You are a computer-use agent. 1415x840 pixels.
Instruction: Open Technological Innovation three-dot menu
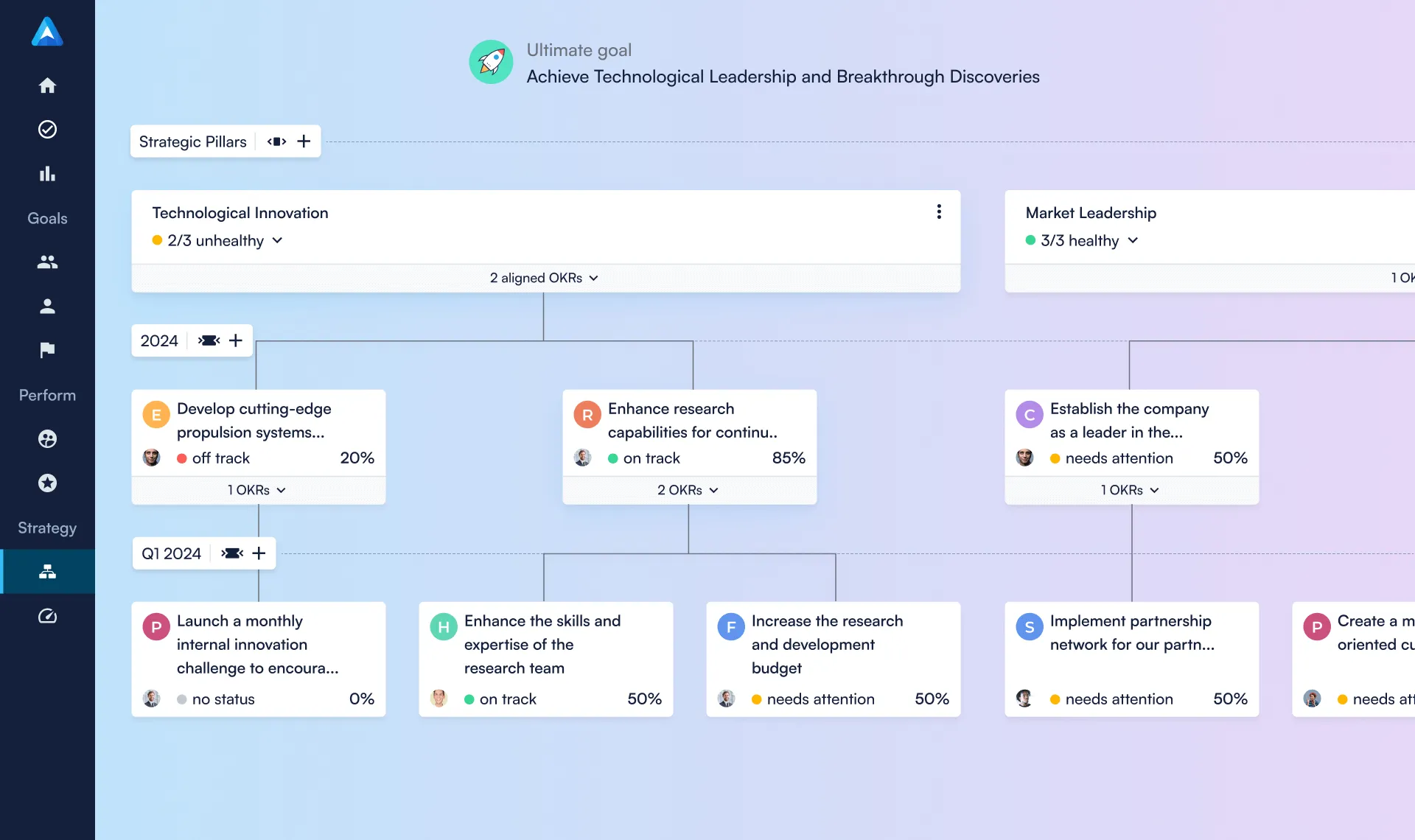(x=938, y=212)
